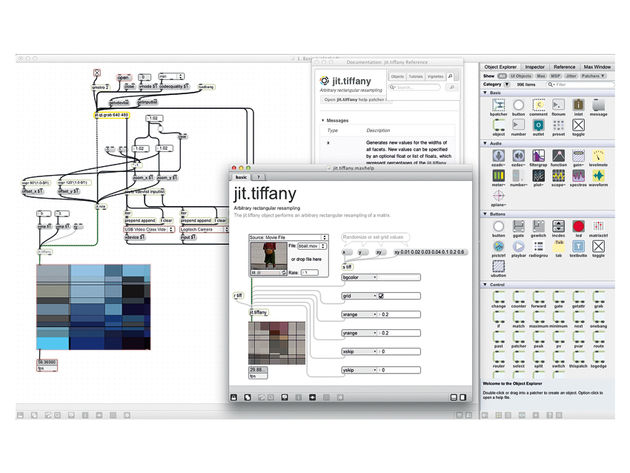Click the xrange value field 0.2
Screen dimensions: 630x473
pos(399,315)
